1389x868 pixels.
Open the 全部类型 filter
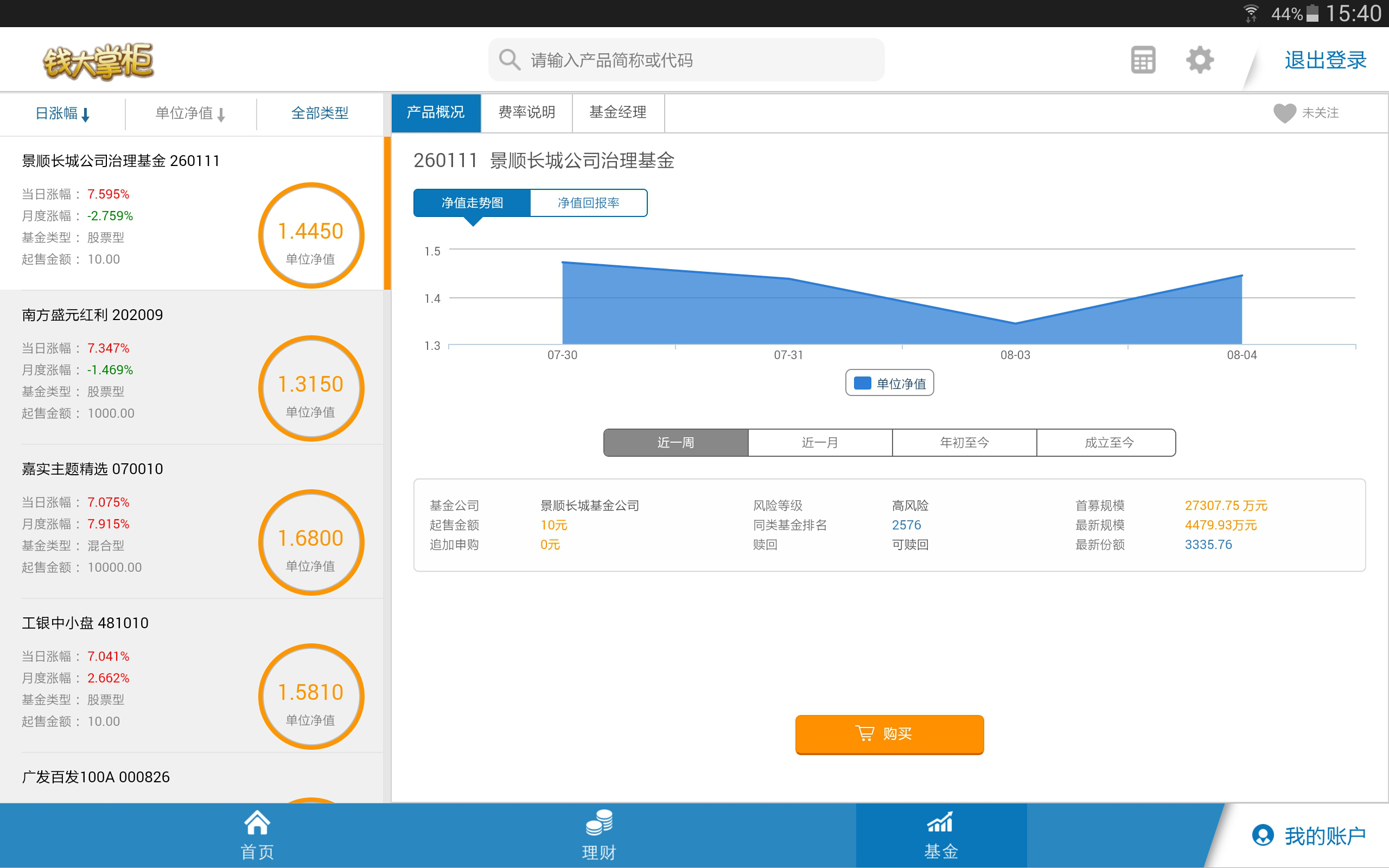click(x=320, y=113)
